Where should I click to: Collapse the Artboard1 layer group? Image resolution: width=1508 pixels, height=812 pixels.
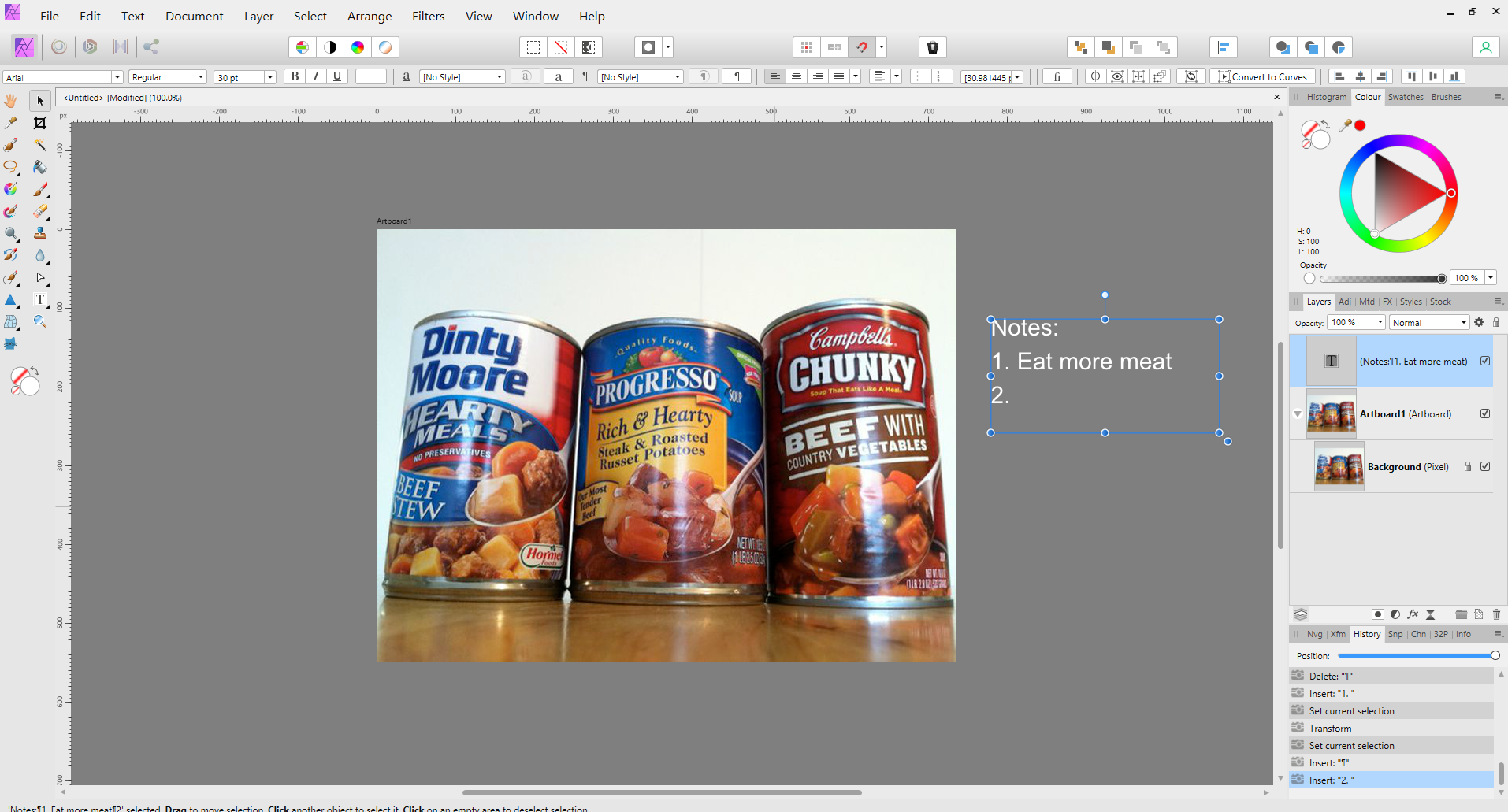1298,413
